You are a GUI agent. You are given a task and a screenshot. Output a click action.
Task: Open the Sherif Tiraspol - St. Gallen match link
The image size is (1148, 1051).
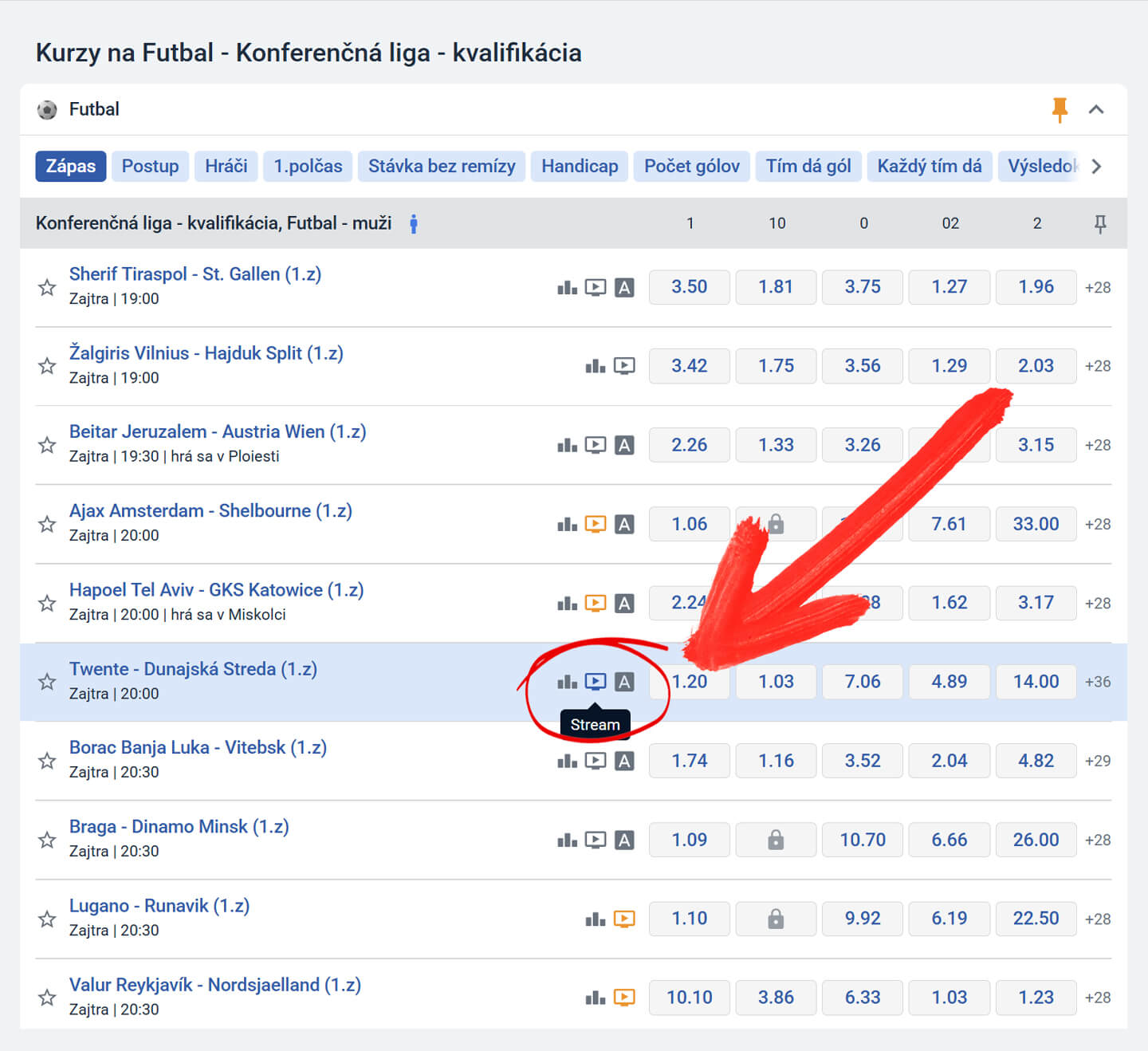tap(195, 274)
